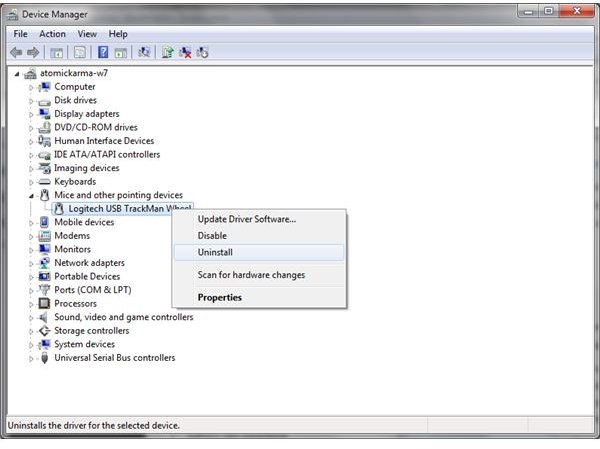Select the System devices label

(x=84, y=344)
